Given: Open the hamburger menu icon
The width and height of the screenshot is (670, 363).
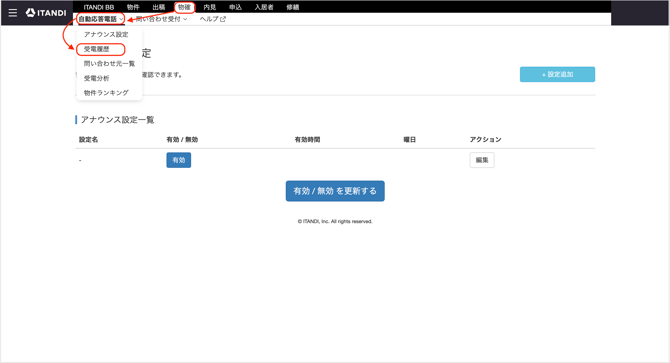Looking at the screenshot, I should [13, 13].
